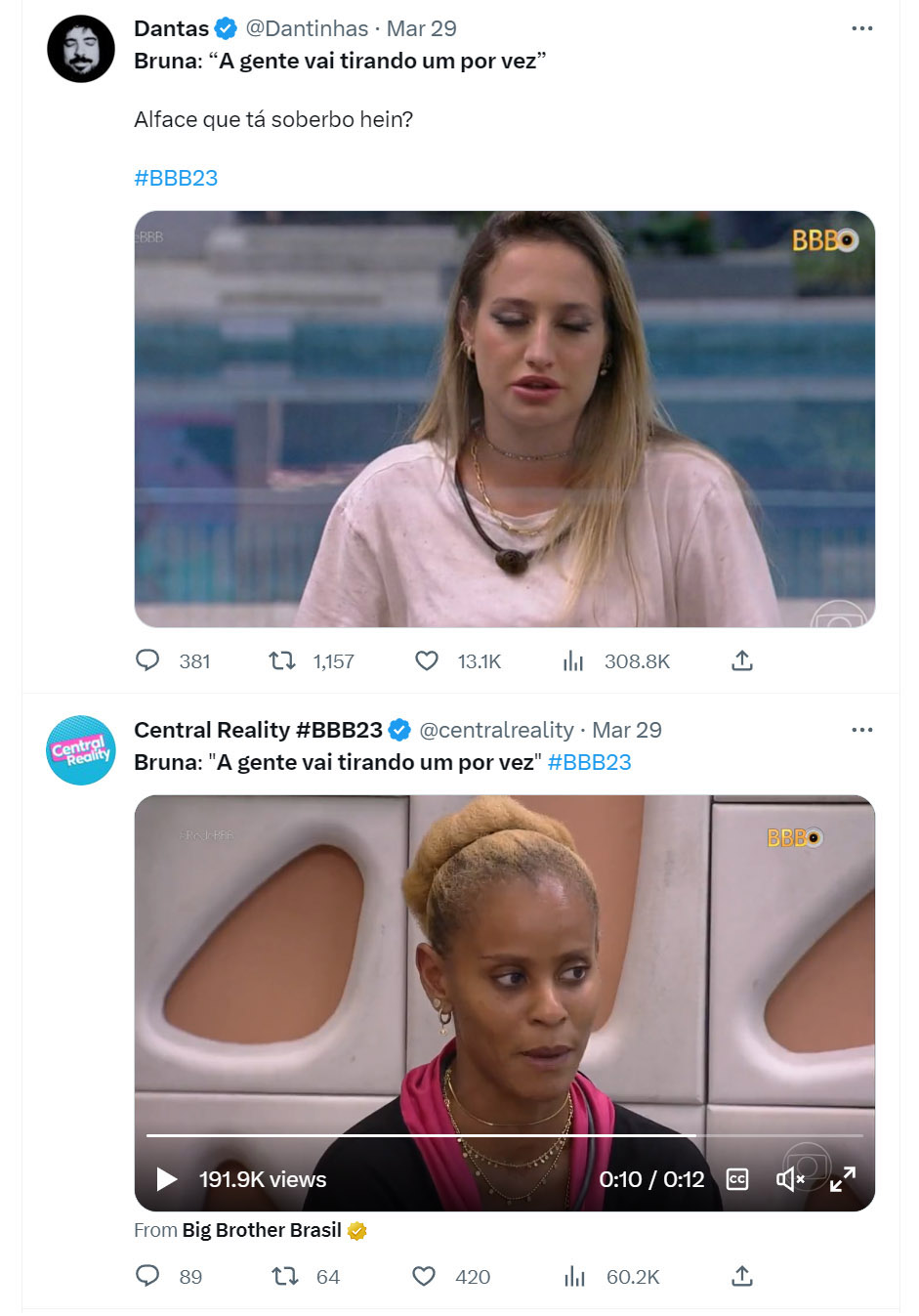
Task: Play the Central Reality video
Action: point(167,1179)
